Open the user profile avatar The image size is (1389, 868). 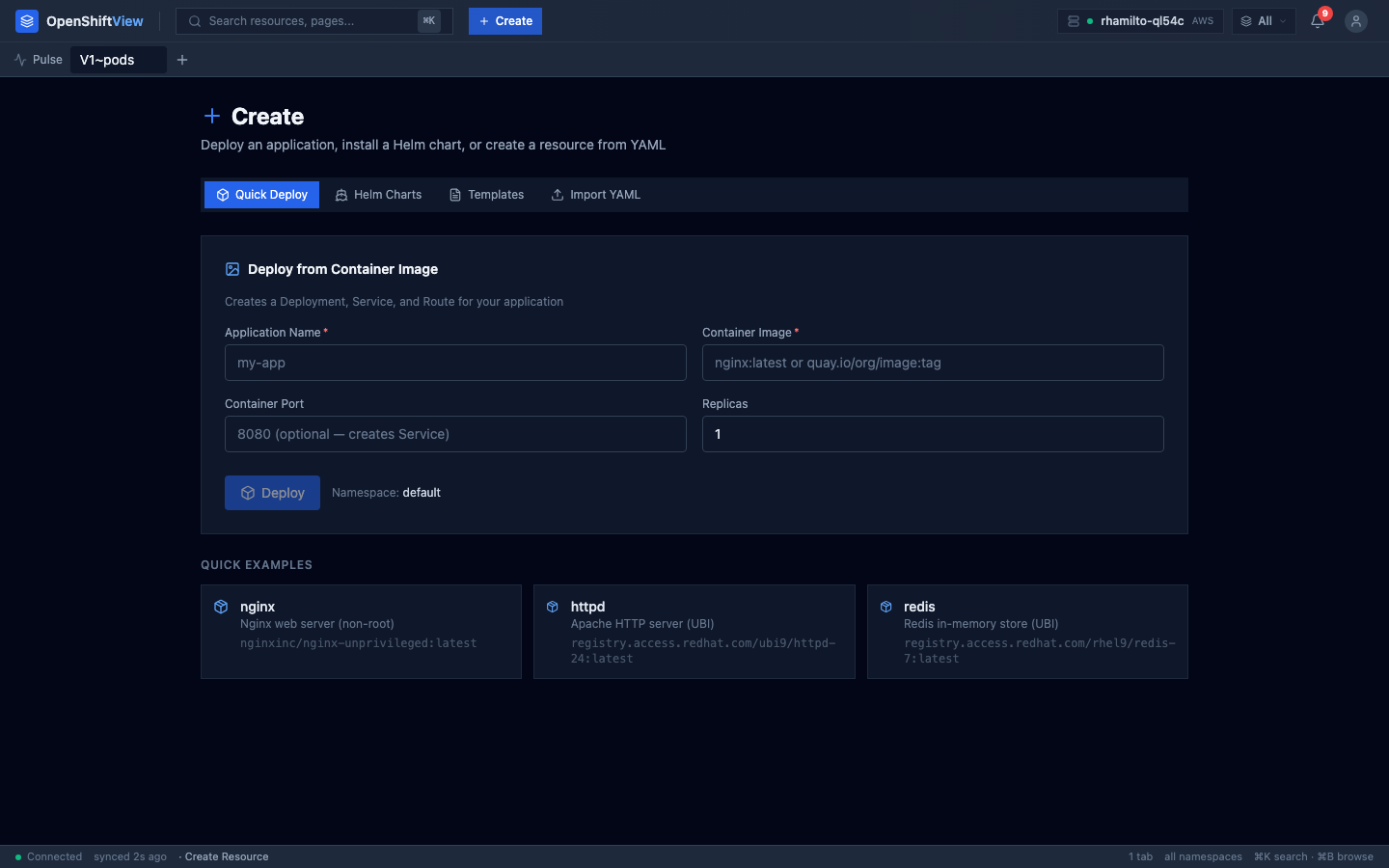point(1355,21)
